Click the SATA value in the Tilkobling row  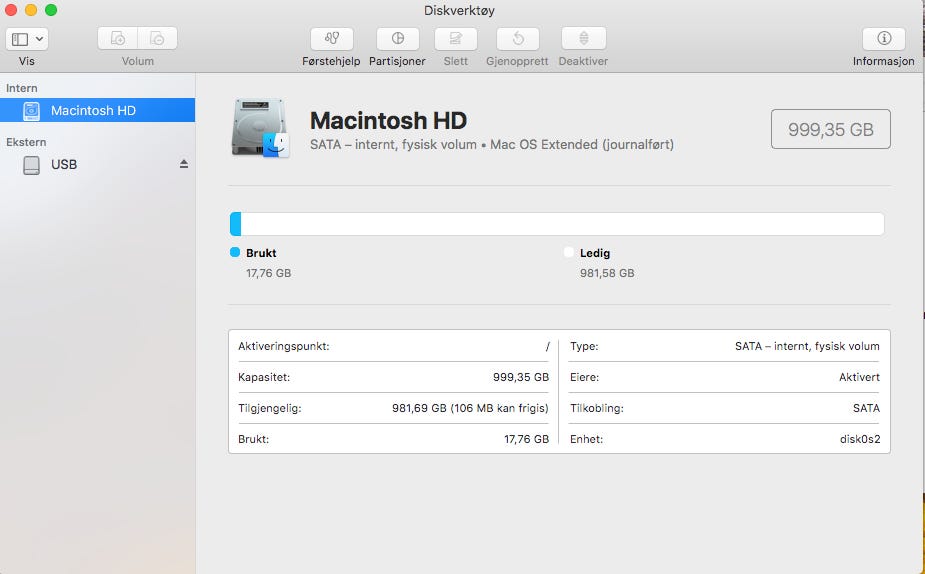pos(866,408)
